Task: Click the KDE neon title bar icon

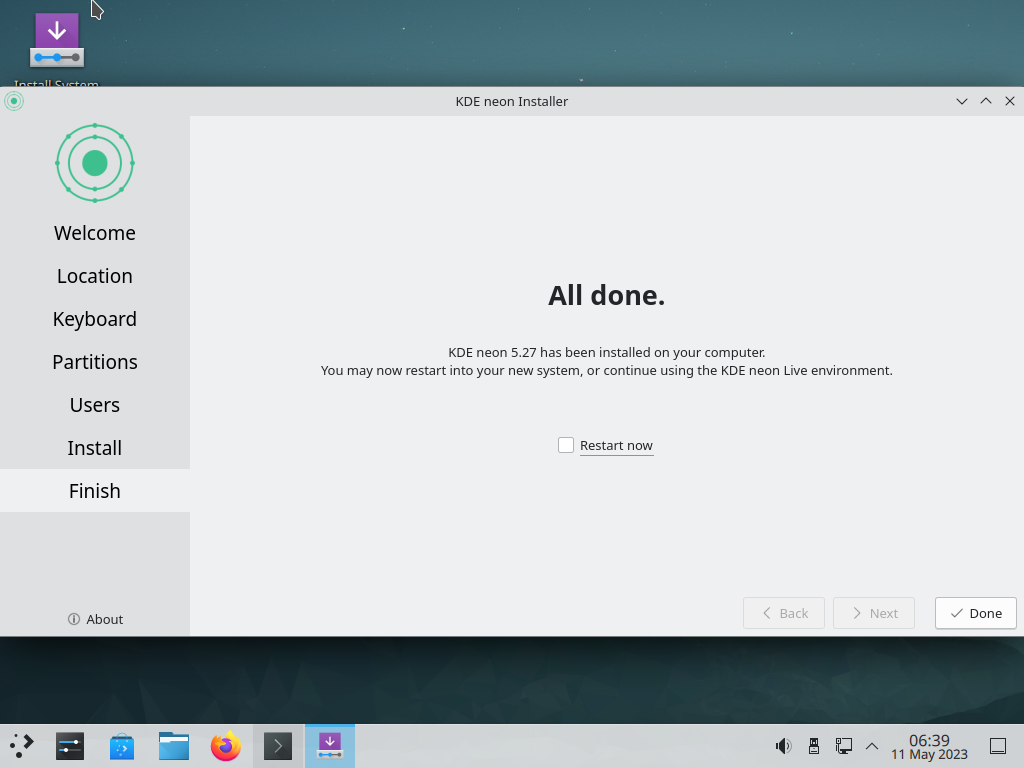Action: tap(14, 101)
